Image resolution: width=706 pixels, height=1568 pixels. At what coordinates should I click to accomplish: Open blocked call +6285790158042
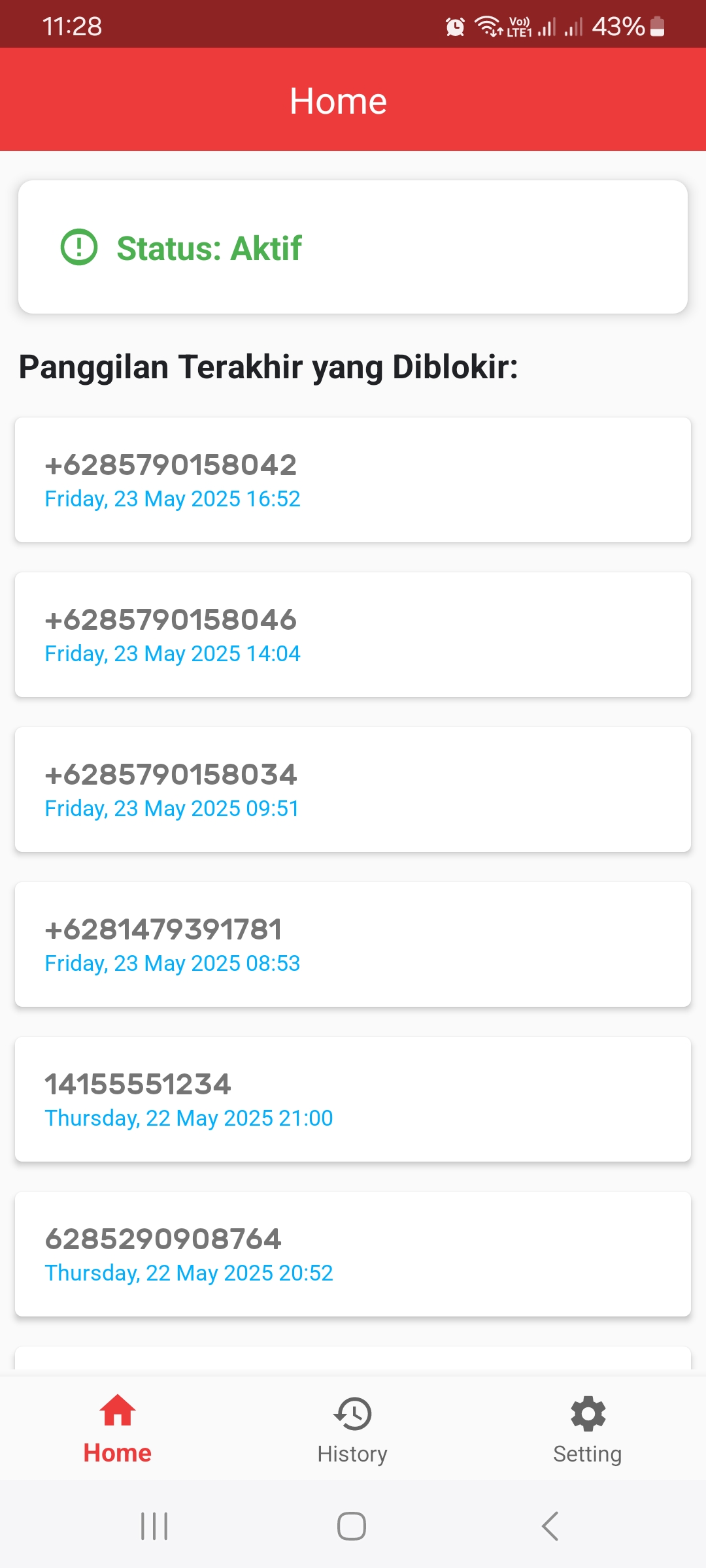[353, 480]
